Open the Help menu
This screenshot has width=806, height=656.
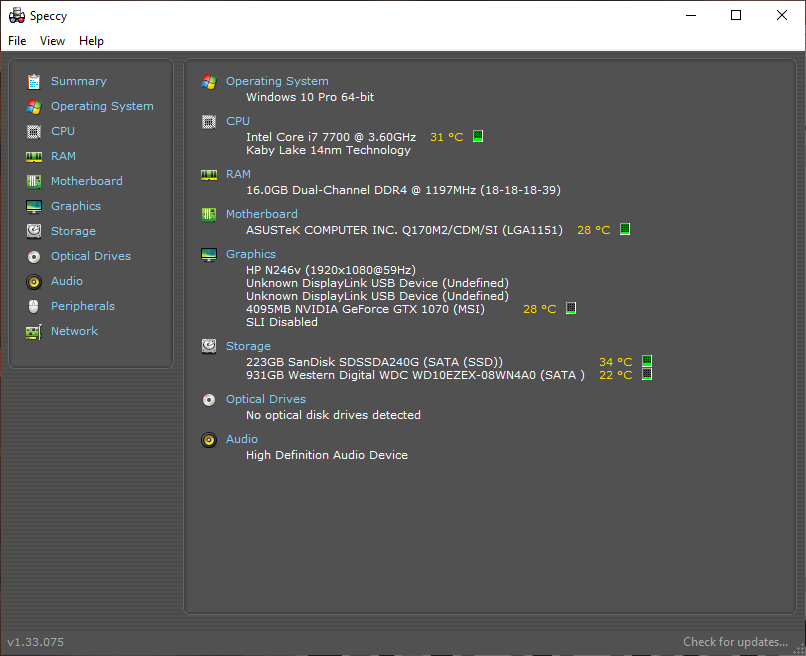(91, 41)
